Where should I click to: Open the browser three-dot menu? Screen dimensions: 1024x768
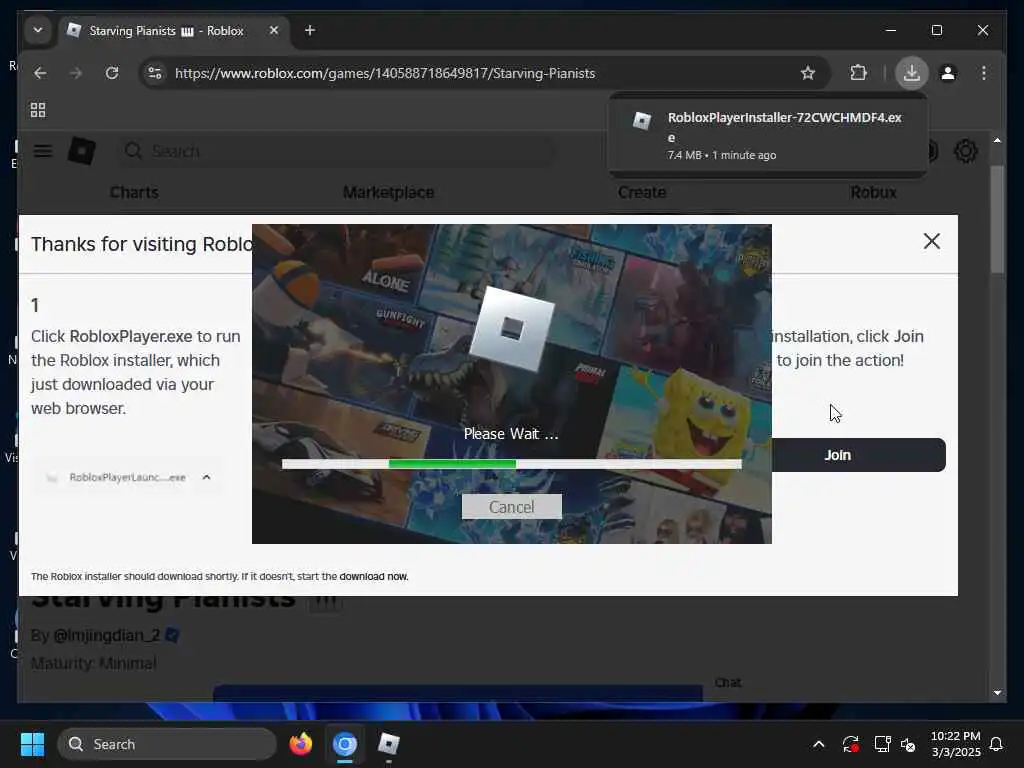(x=984, y=73)
